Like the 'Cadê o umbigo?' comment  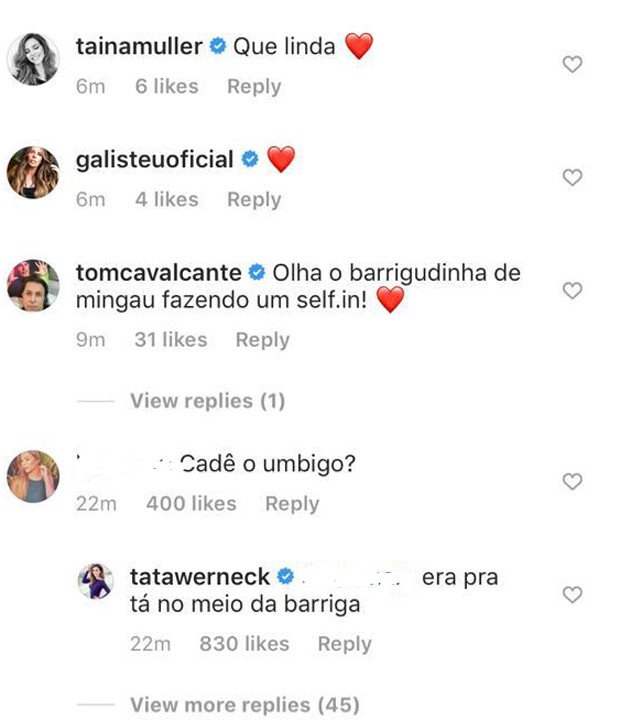(x=572, y=482)
